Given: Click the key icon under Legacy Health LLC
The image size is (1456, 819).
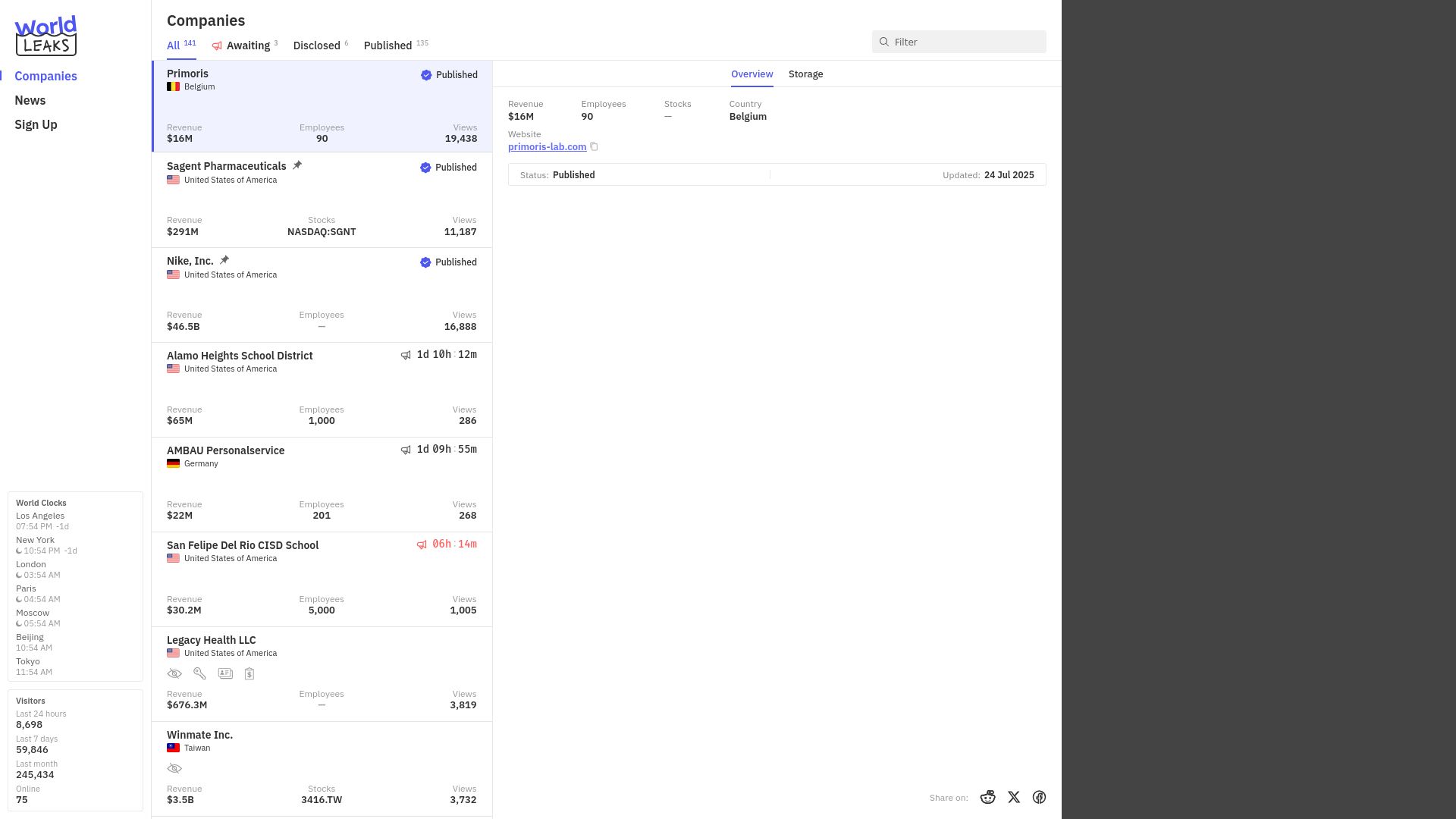Looking at the screenshot, I should [199, 673].
